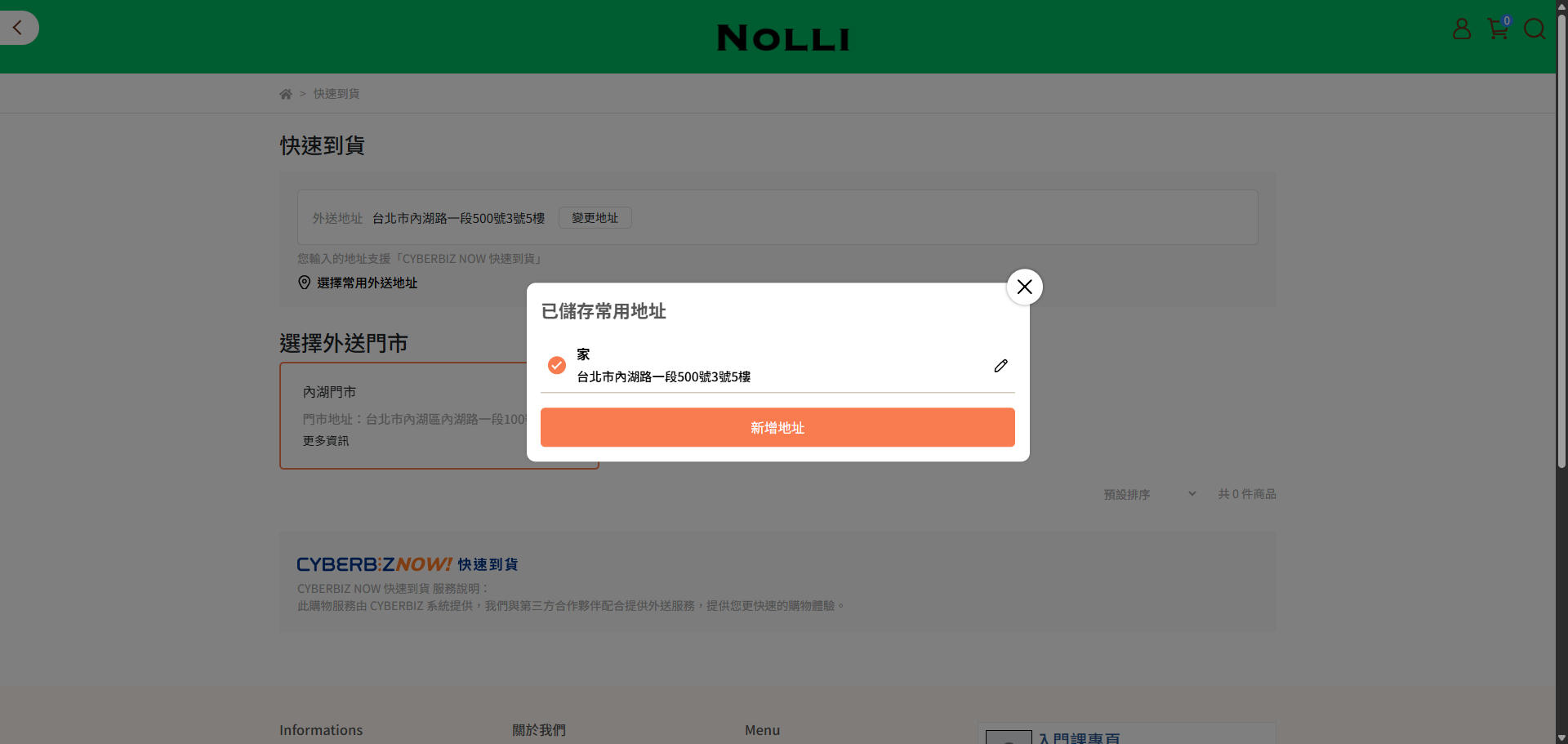Open the shopping cart icon
Viewport: 1568px width, 744px height.
click(x=1497, y=29)
